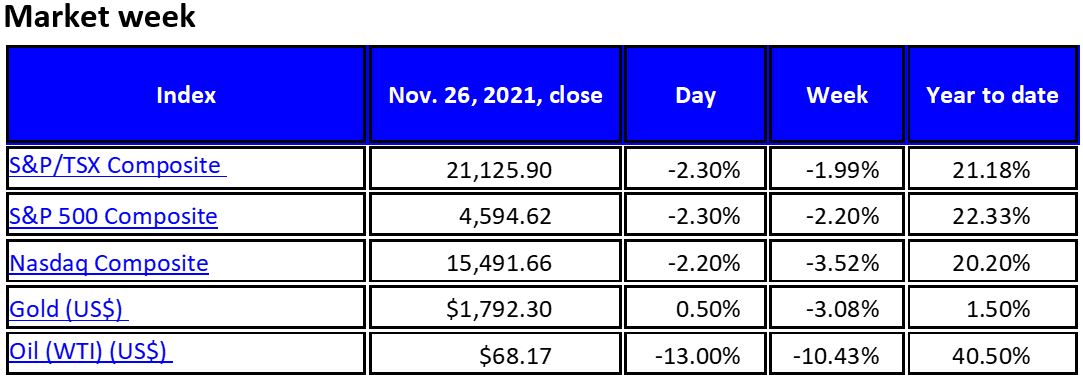Open the S&P/TSX Composite link
The image size is (1083, 379).
pyautogui.click(x=117, y=166)
